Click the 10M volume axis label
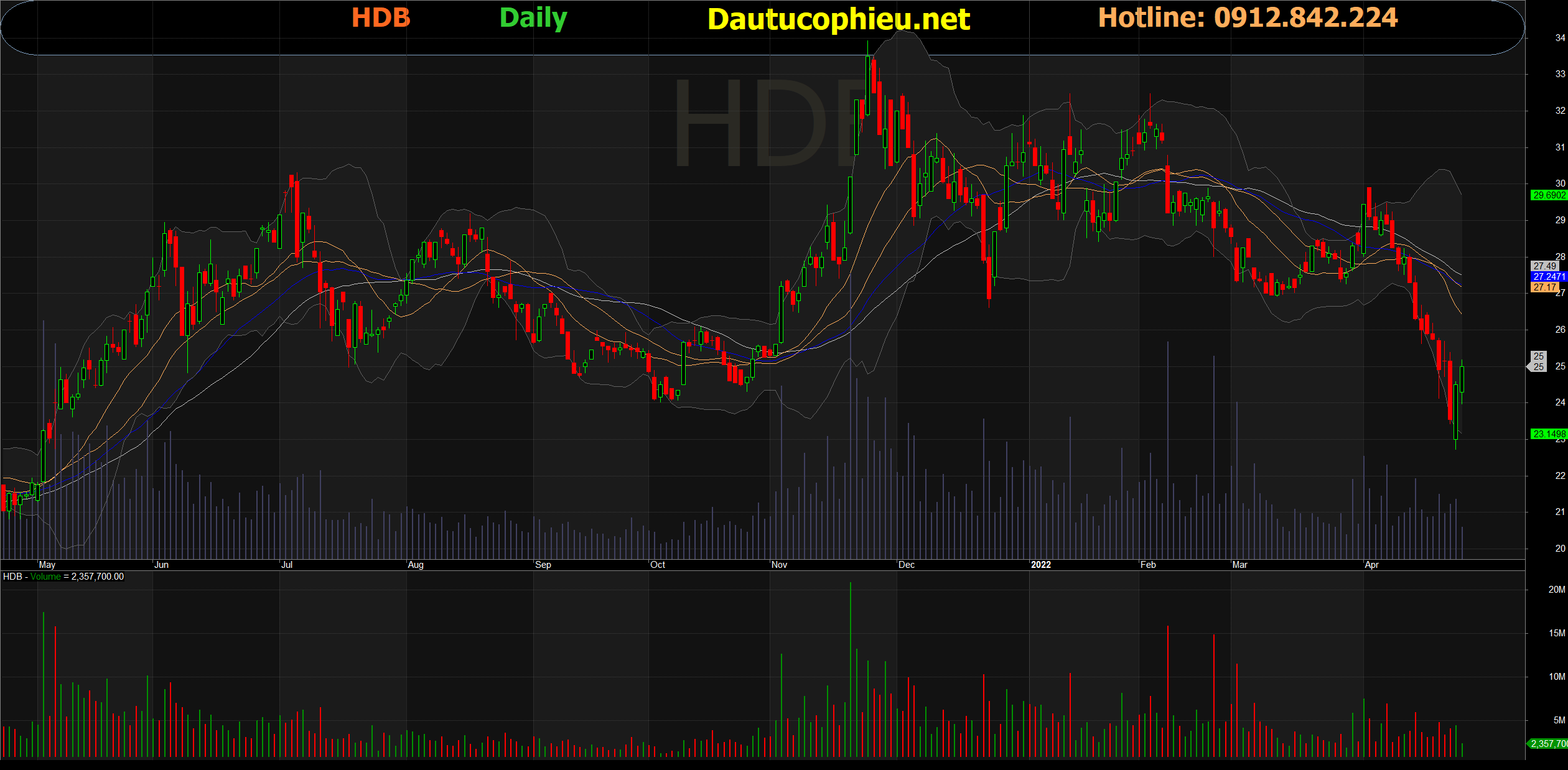The image size is (1568, 770). click(1556, 677)
